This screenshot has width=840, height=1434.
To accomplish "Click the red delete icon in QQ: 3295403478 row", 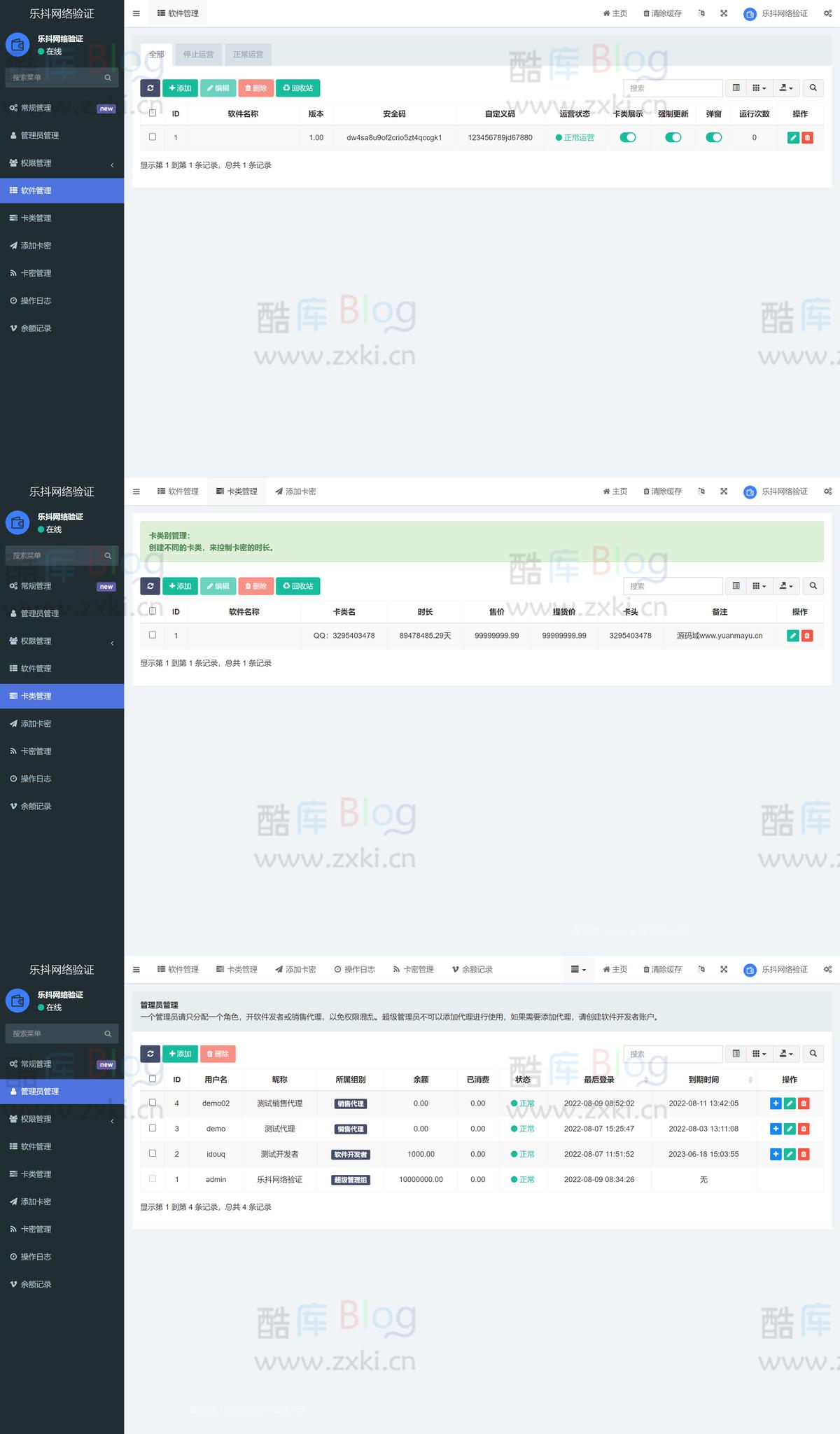I will tap(807, 635).
